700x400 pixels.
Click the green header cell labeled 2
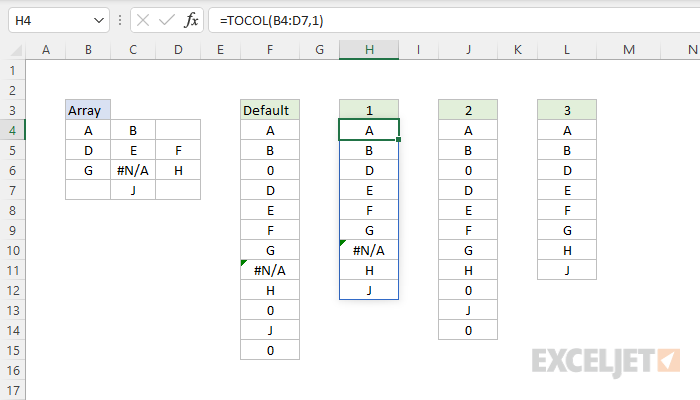tap(467, 110)
